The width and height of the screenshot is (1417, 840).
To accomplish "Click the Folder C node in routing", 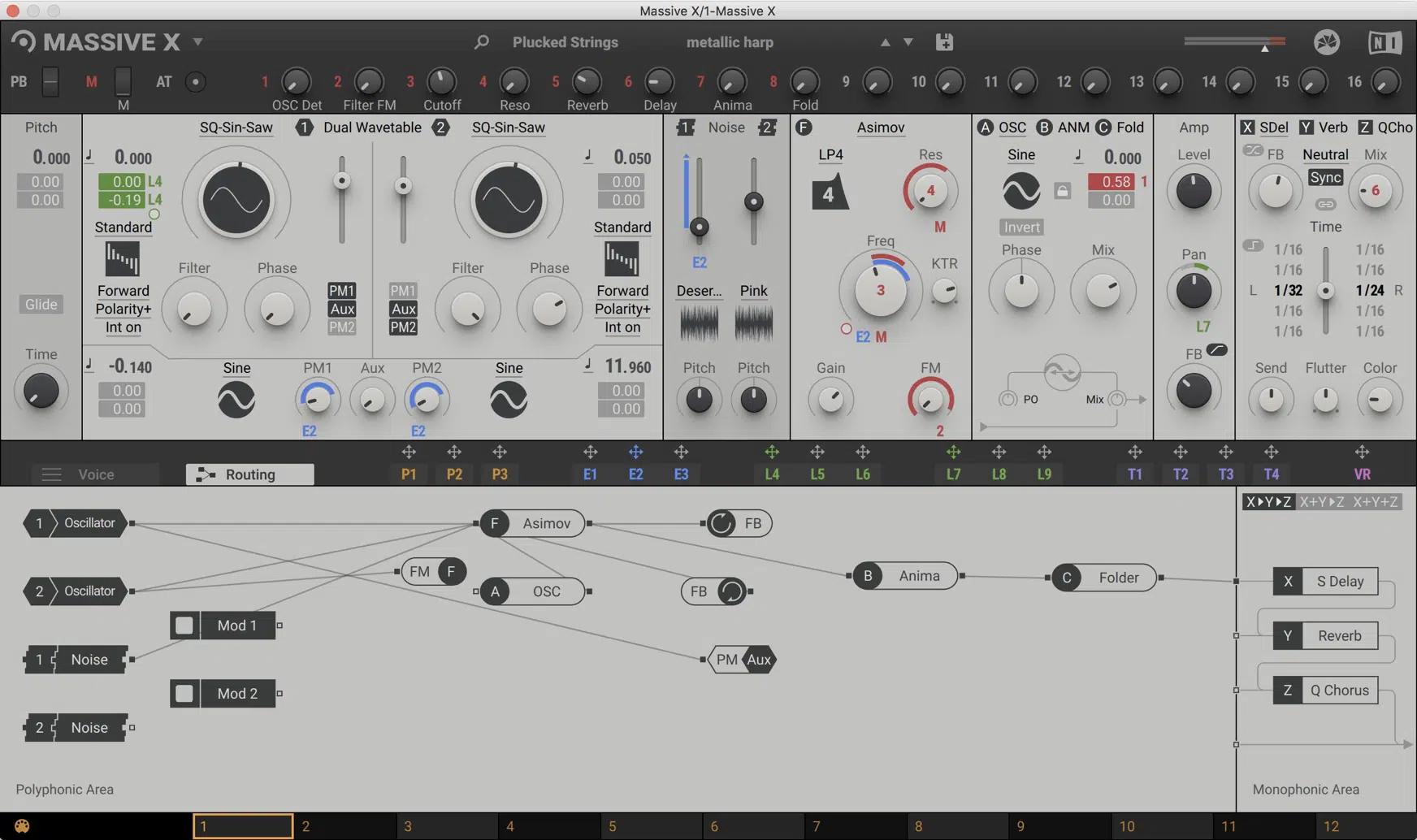I will pyautogui.click(x=1104, y=578).
